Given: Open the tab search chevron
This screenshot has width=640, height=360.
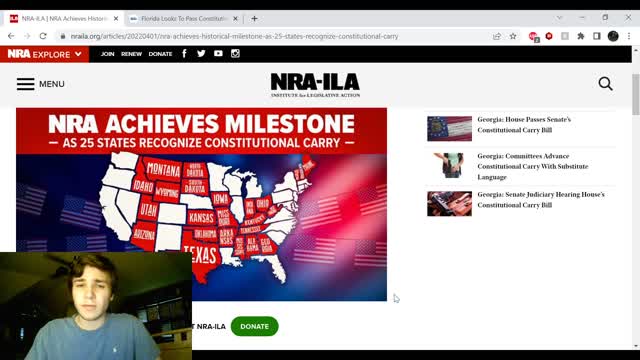Looking at the screenshot, I should (560, 18).
